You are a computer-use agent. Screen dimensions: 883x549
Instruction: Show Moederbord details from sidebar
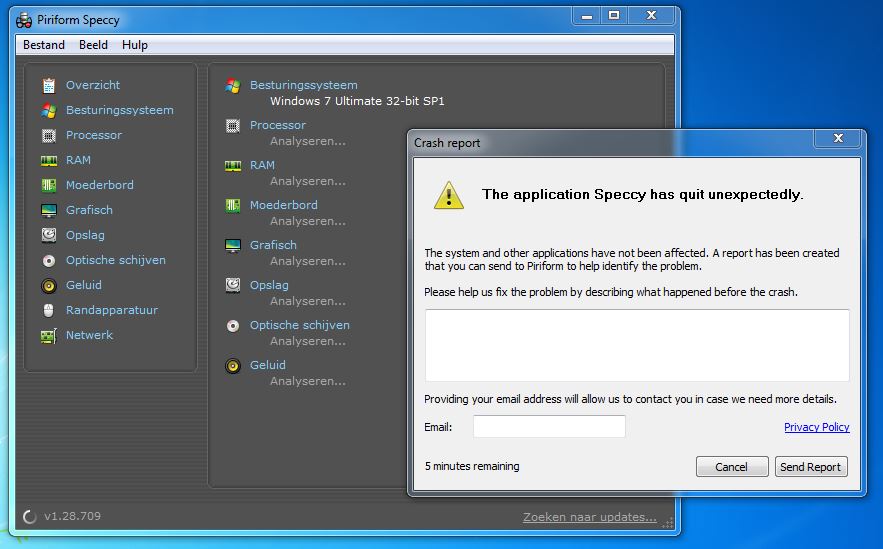click(x=100, y=185)
